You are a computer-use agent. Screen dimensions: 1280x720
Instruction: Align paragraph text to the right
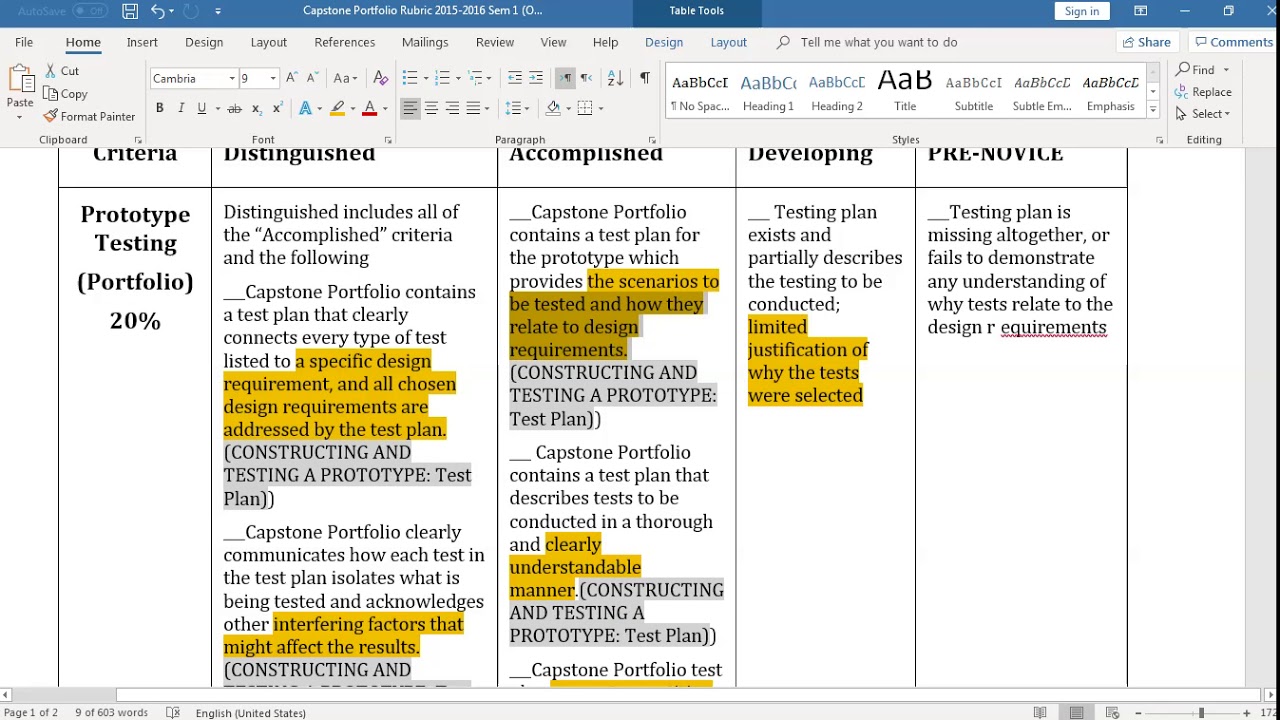click(452, 108)
